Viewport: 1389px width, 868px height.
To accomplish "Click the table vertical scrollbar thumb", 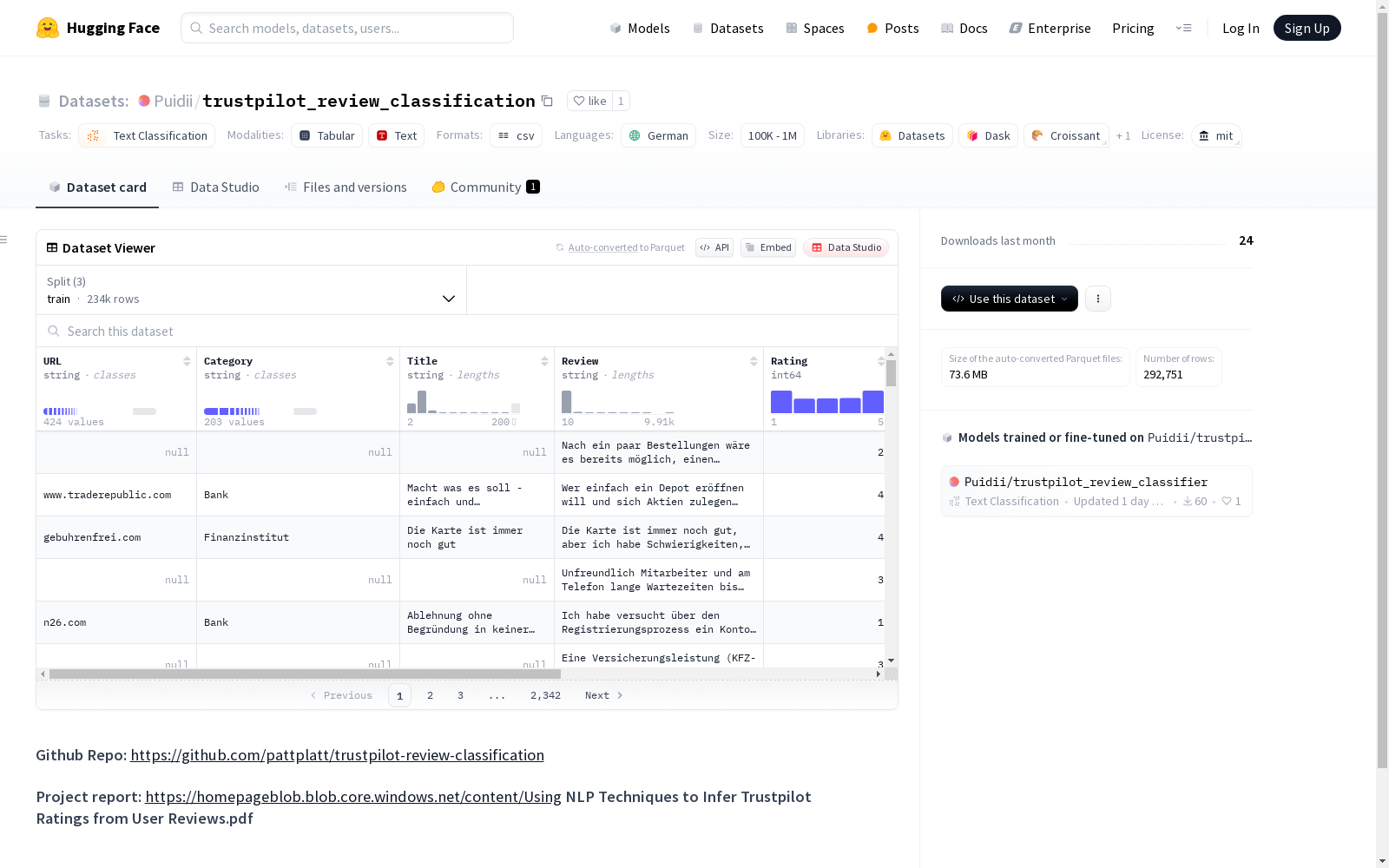I will 891,373.
